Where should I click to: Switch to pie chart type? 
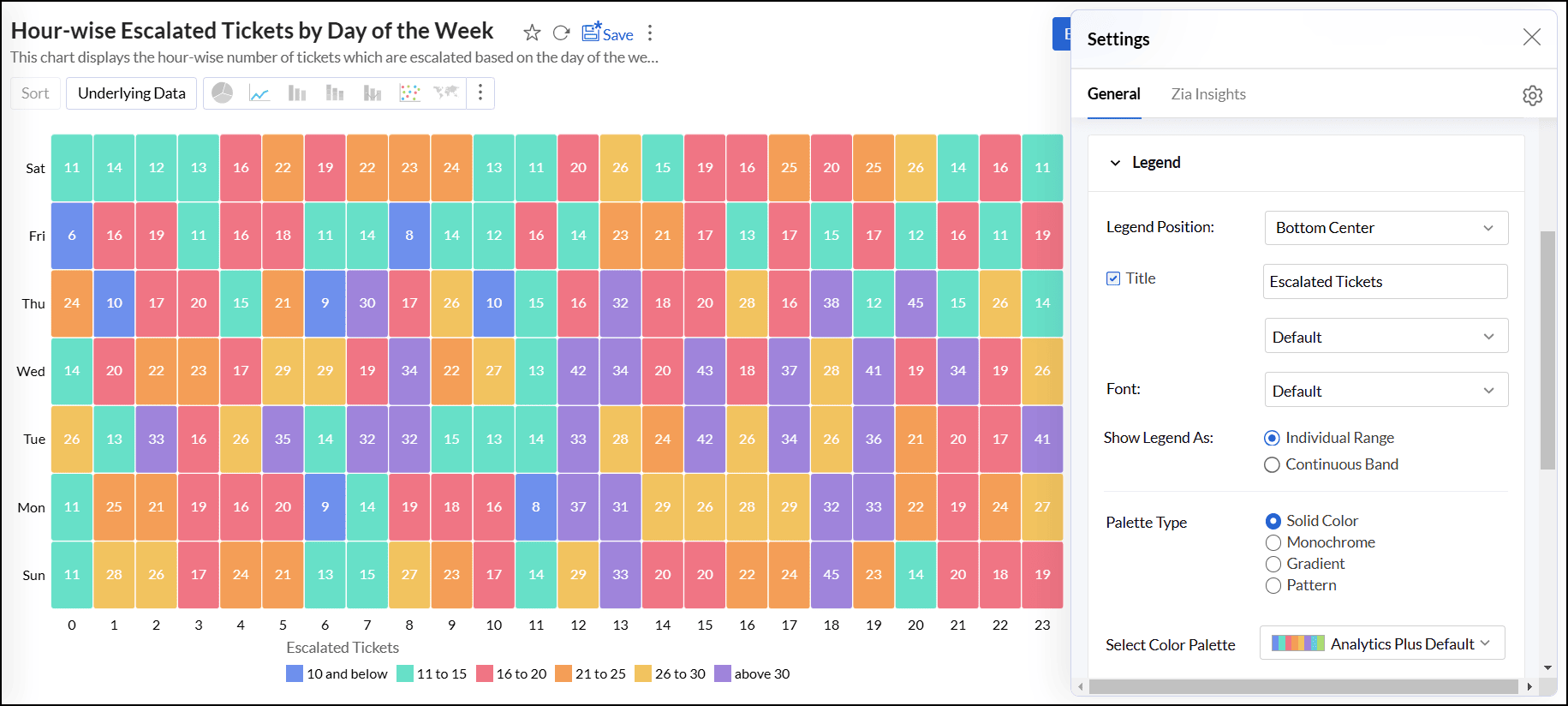[x=223, y=93]
